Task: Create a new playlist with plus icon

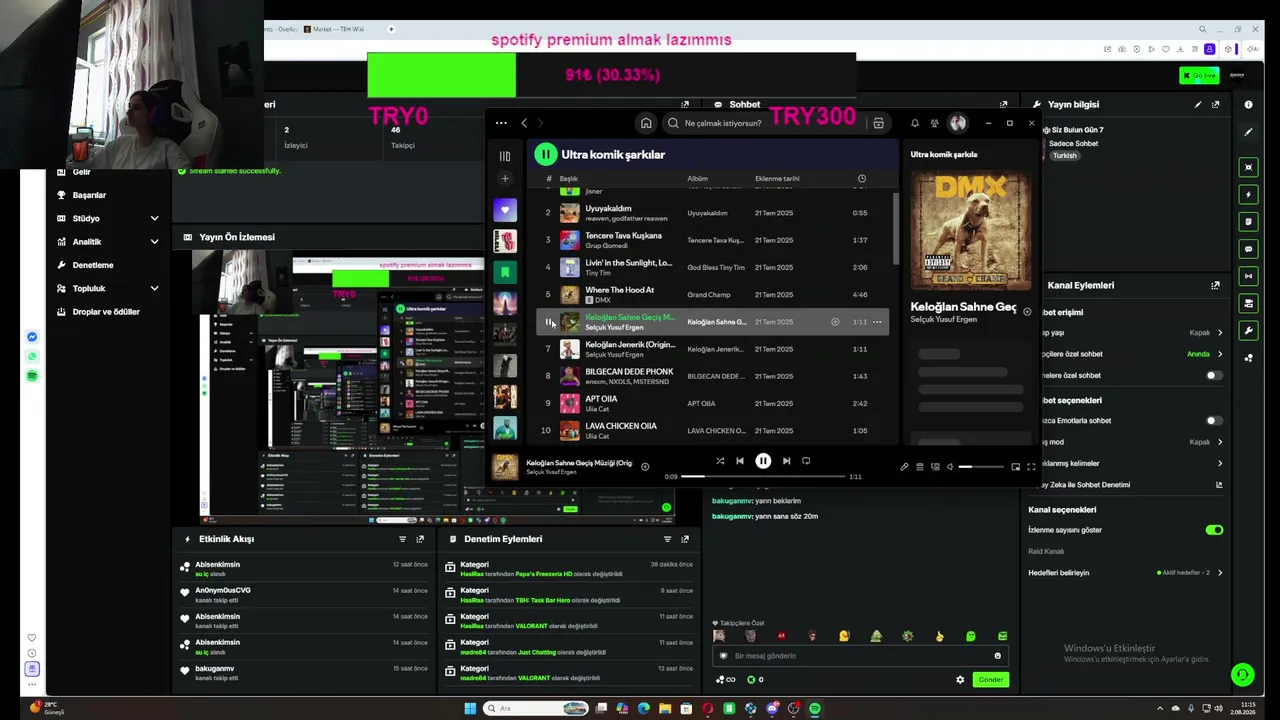Action: point(505,179)
